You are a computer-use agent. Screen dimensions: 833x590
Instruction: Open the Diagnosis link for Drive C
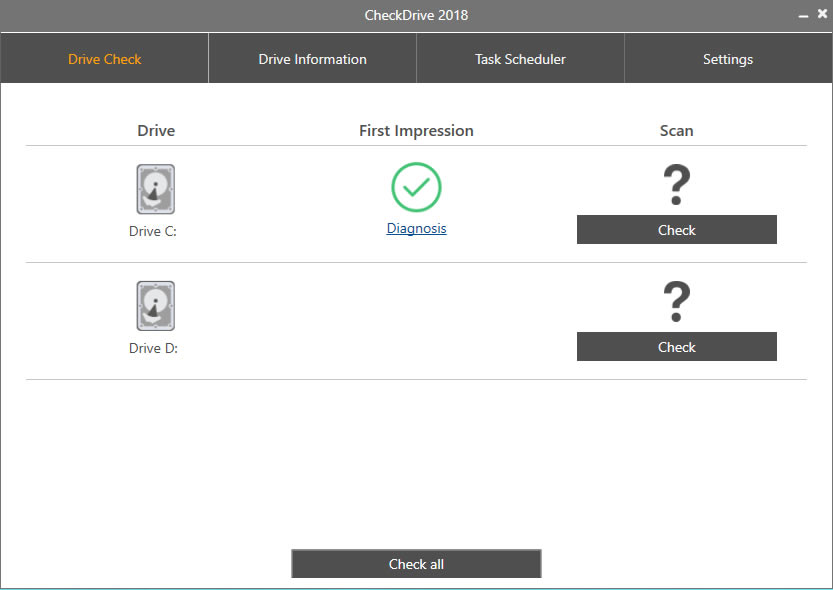pyautogui.click(x=416, y=228)
